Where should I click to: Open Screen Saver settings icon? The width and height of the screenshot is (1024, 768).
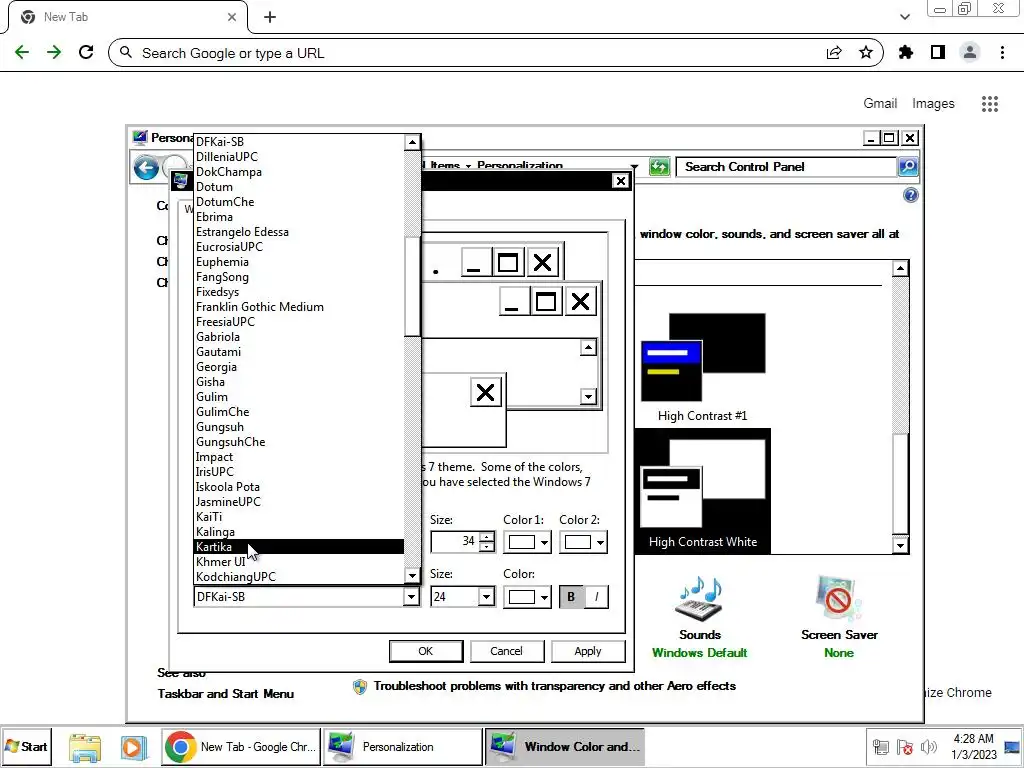pos(839,598)
